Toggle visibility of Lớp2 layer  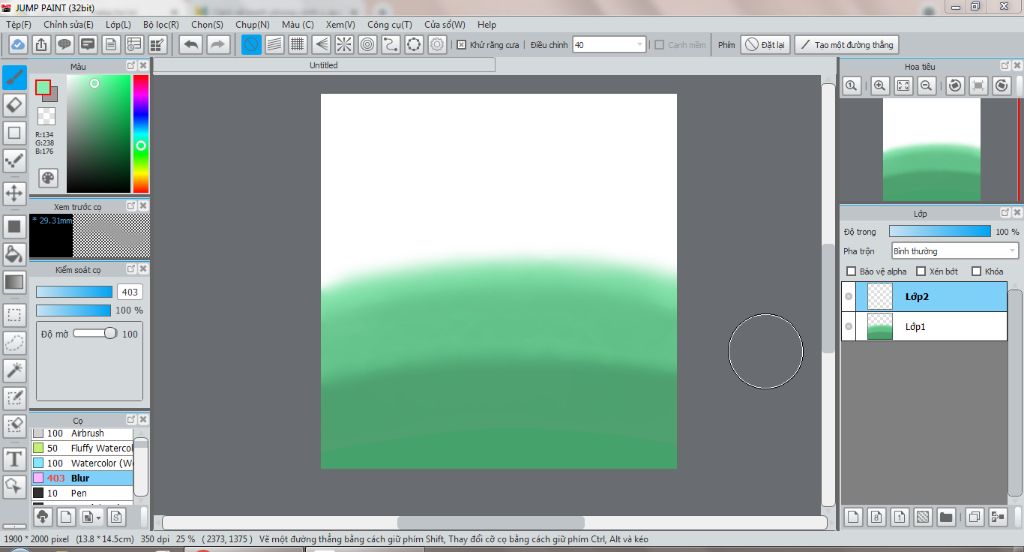click(848, 297)
